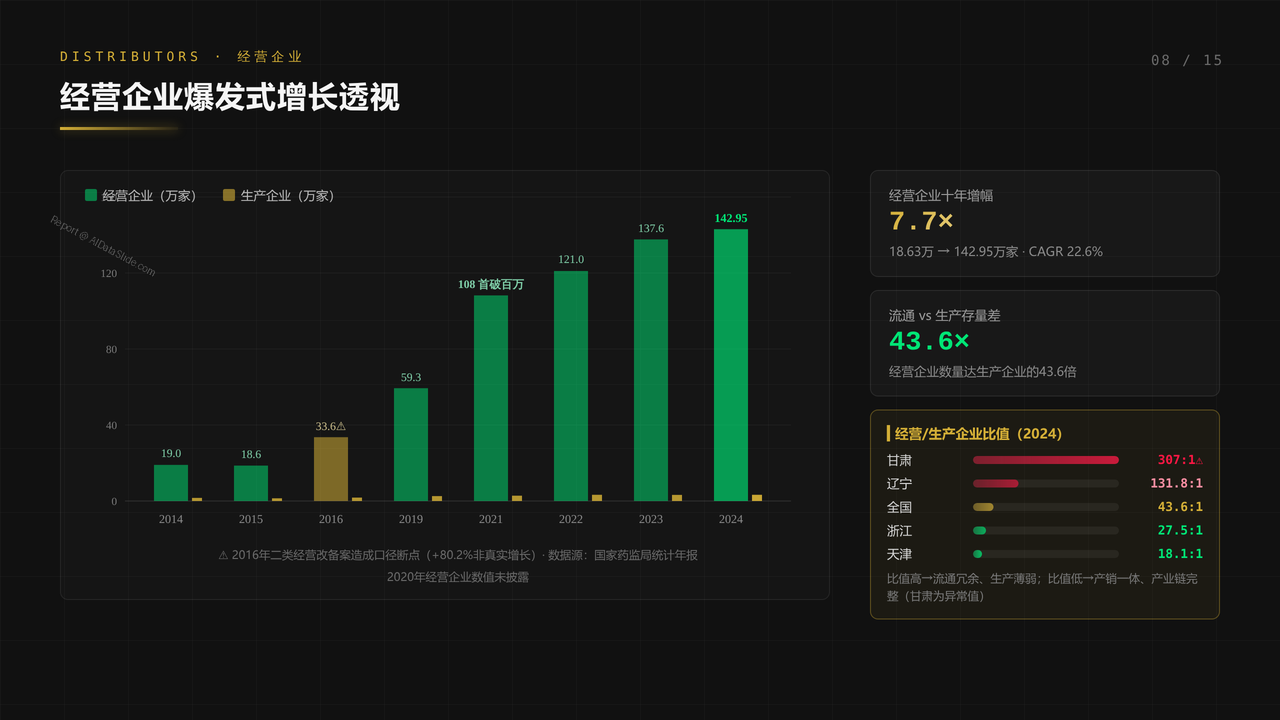The image size is (1280, 720).
Task: Click the 辽宁 ratio progress bar
Action: pyautogui.click(x=1046, y=483)
